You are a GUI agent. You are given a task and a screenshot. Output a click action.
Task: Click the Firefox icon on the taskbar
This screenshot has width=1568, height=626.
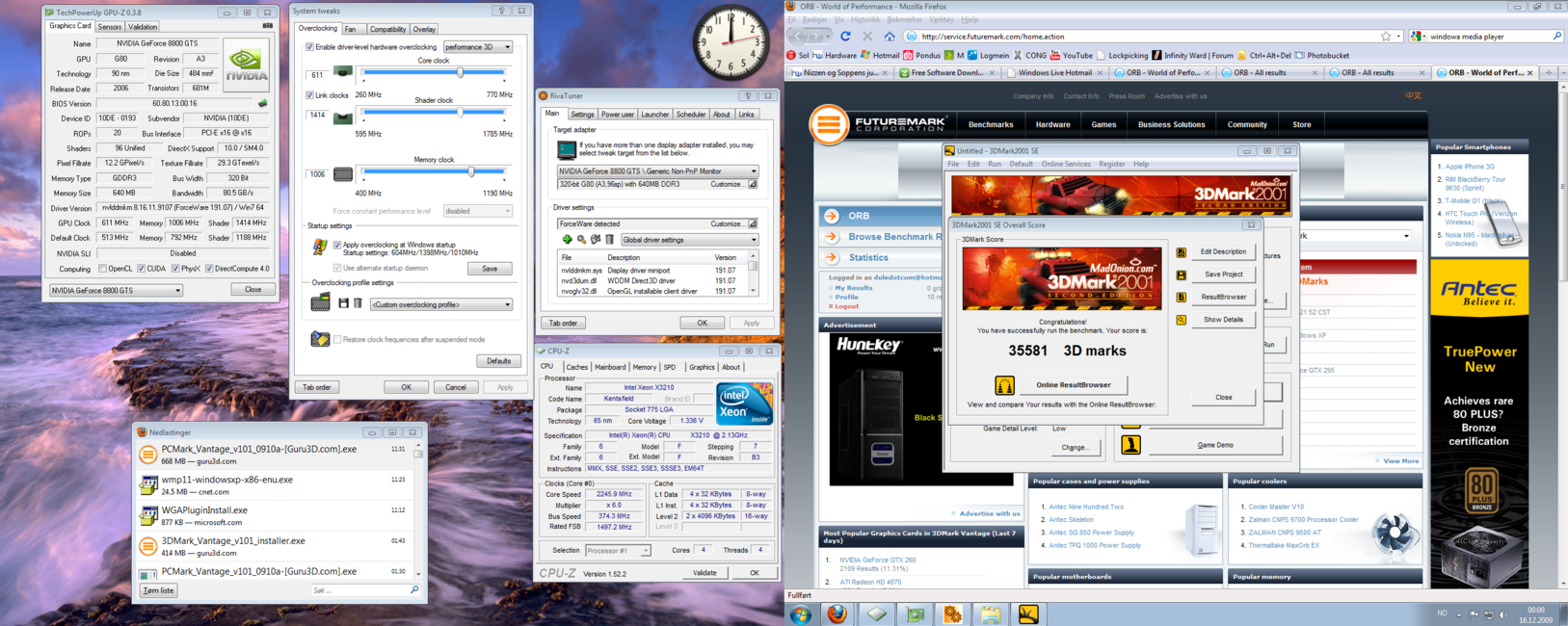click(837, 613)
